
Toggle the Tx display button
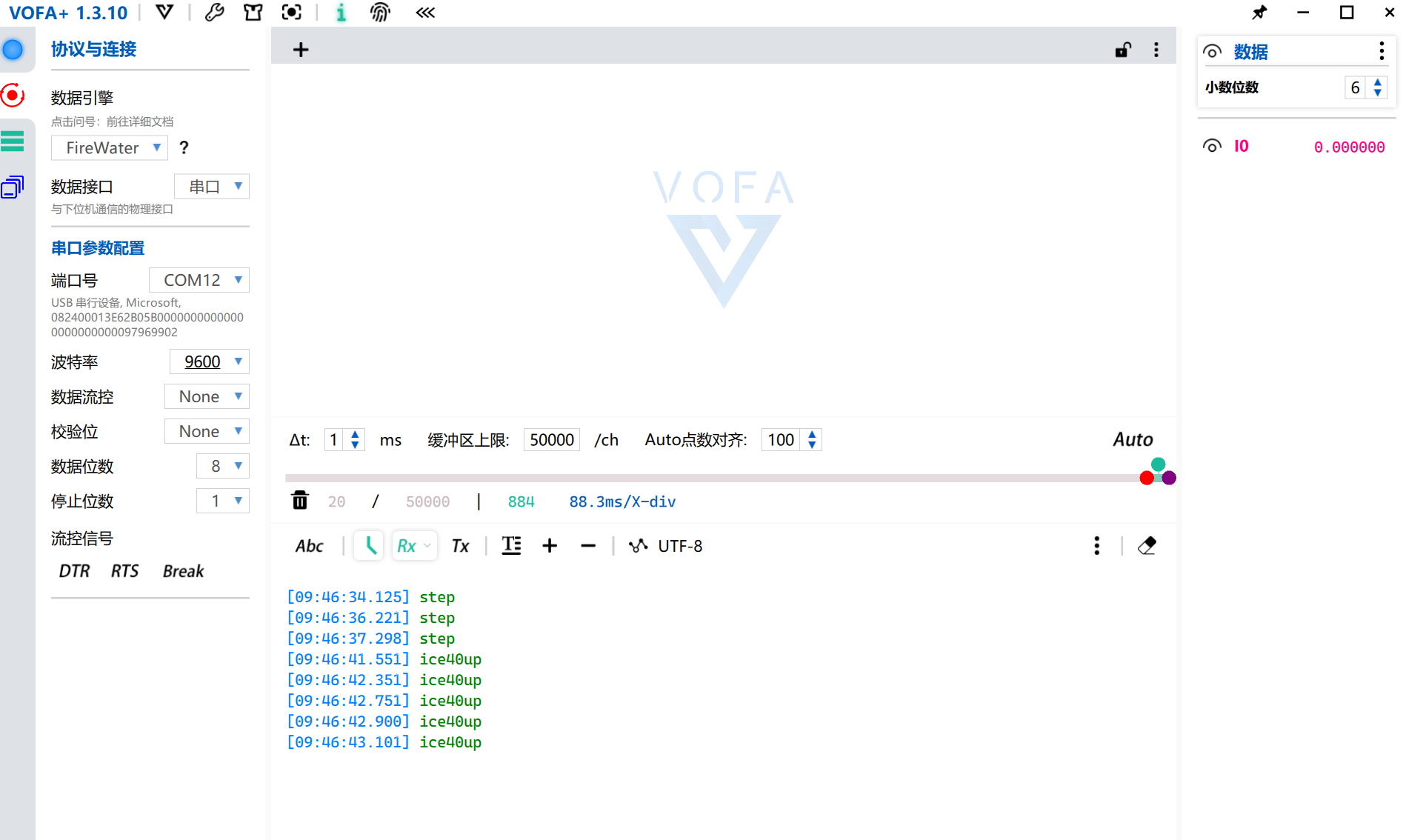coord(460,546)
